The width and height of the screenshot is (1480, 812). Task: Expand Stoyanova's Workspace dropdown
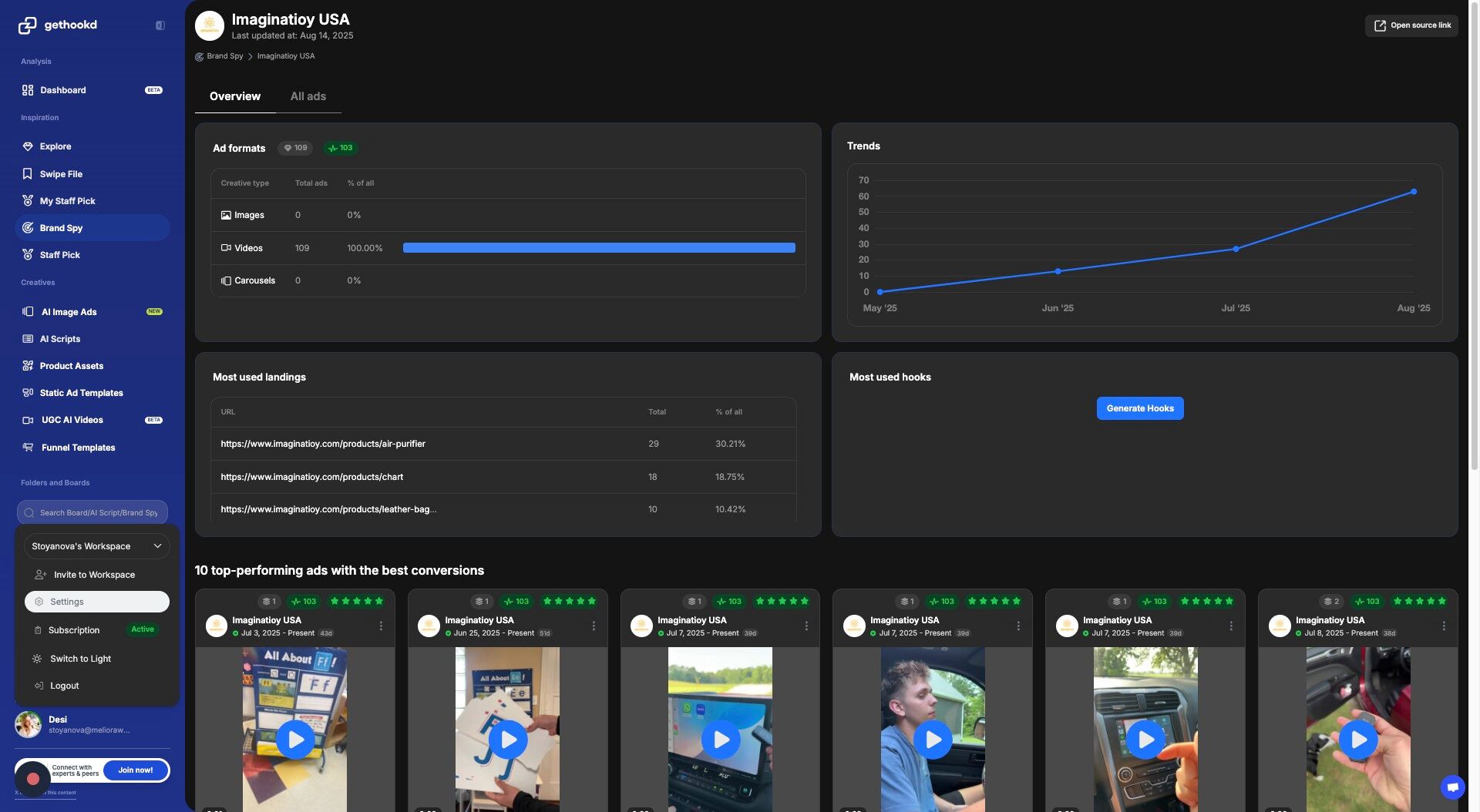(x=96, y=546)
